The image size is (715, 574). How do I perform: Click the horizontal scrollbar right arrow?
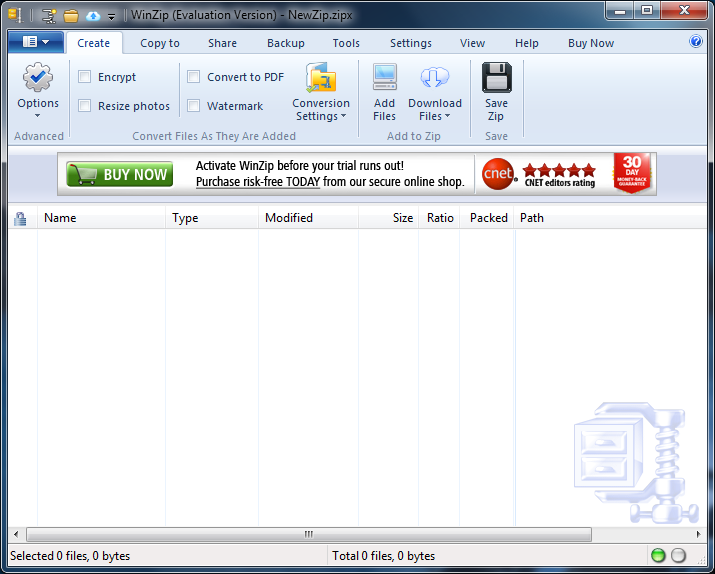pos(699,534)
